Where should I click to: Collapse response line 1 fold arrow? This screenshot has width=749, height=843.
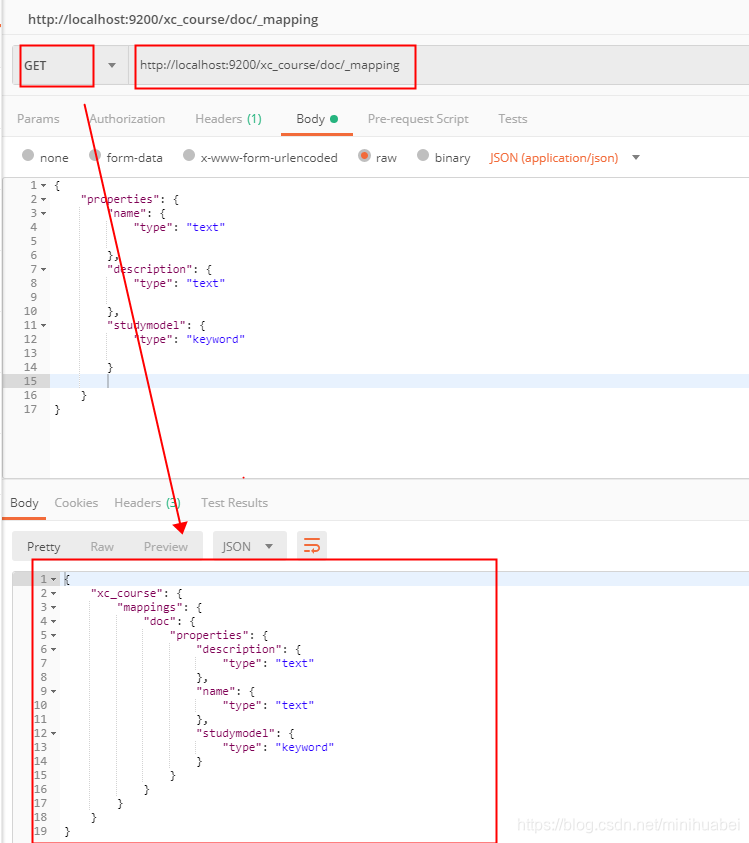[53, 580]
